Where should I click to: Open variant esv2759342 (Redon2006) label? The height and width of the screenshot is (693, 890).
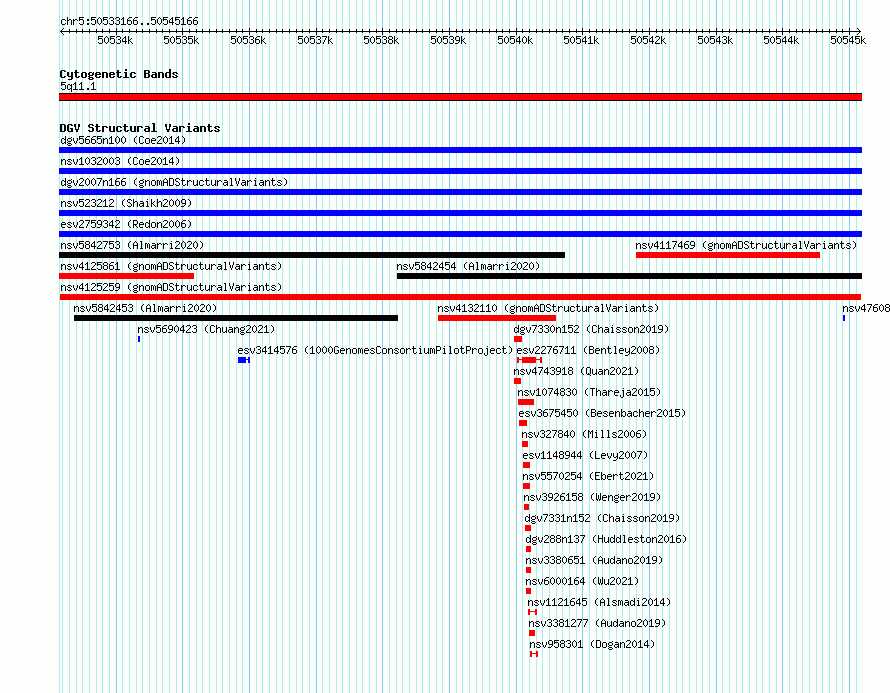[x=126, y=224]
